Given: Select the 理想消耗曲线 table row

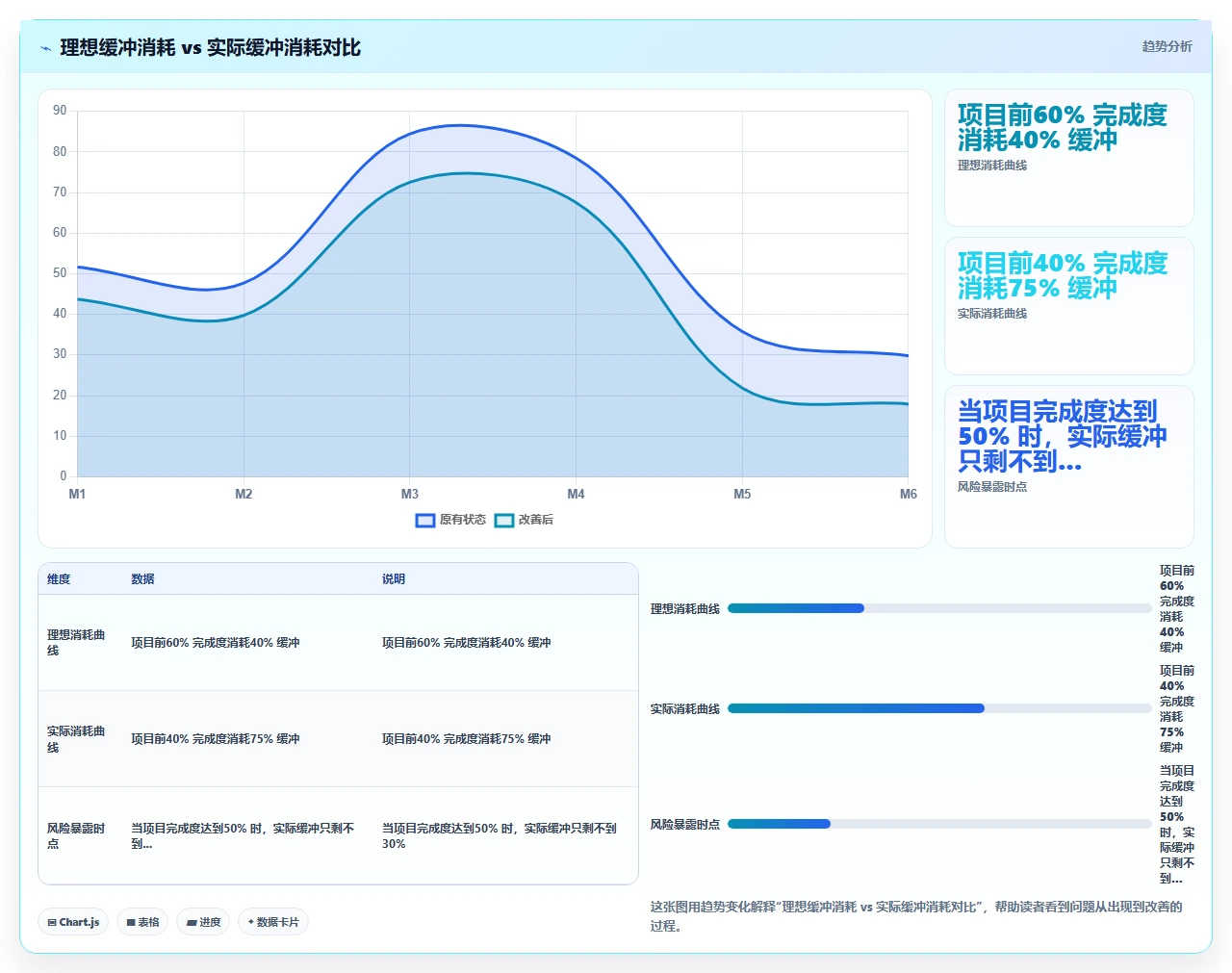Looking at the screenshot, I should (338, 643).
